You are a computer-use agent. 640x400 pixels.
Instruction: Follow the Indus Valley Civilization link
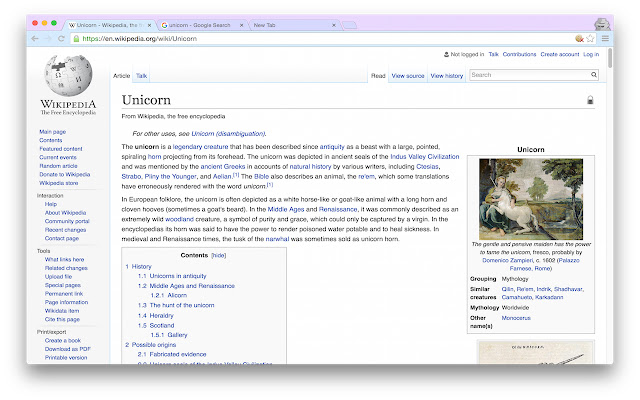(x=424, y=157)
